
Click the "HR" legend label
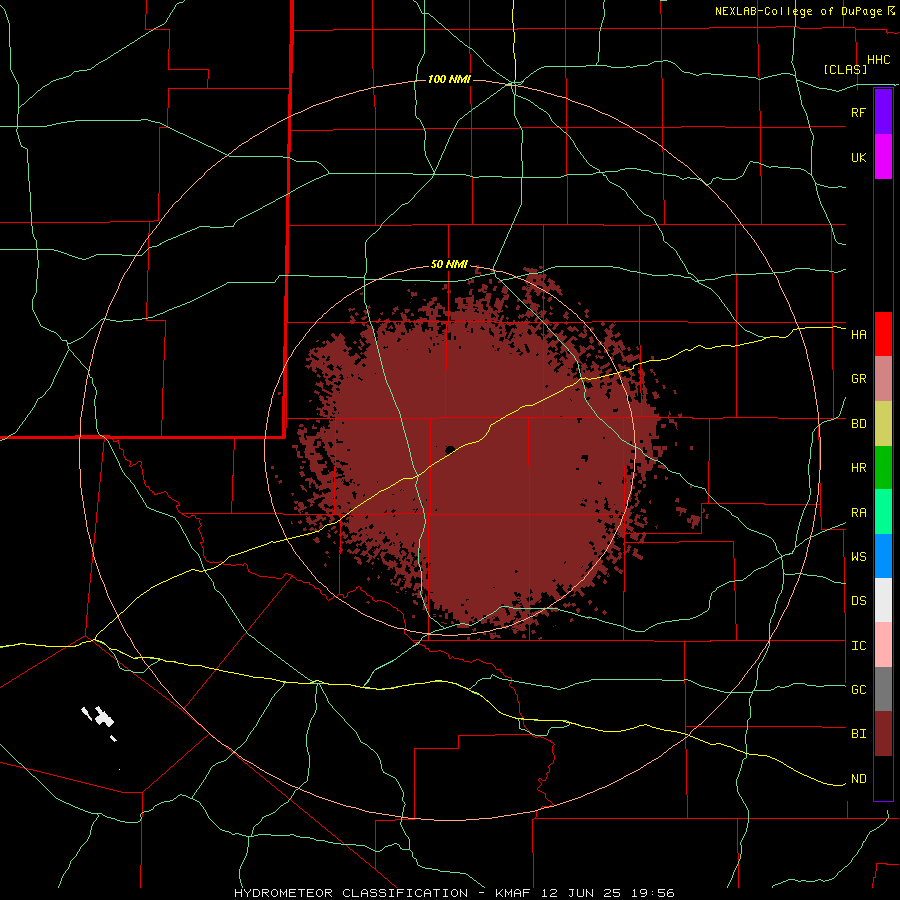(x=858, y=468)
